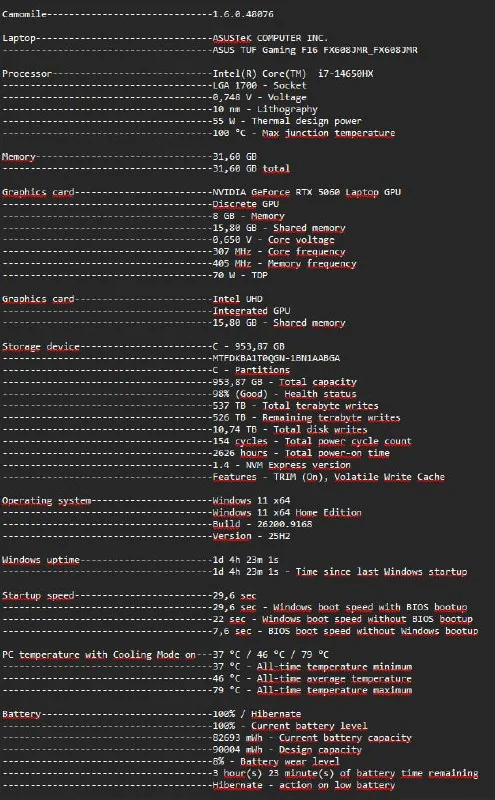Click the Windows 11 x64 Home Edition line
This screenshot has height=800, width=495.
(x=287, y=512)
